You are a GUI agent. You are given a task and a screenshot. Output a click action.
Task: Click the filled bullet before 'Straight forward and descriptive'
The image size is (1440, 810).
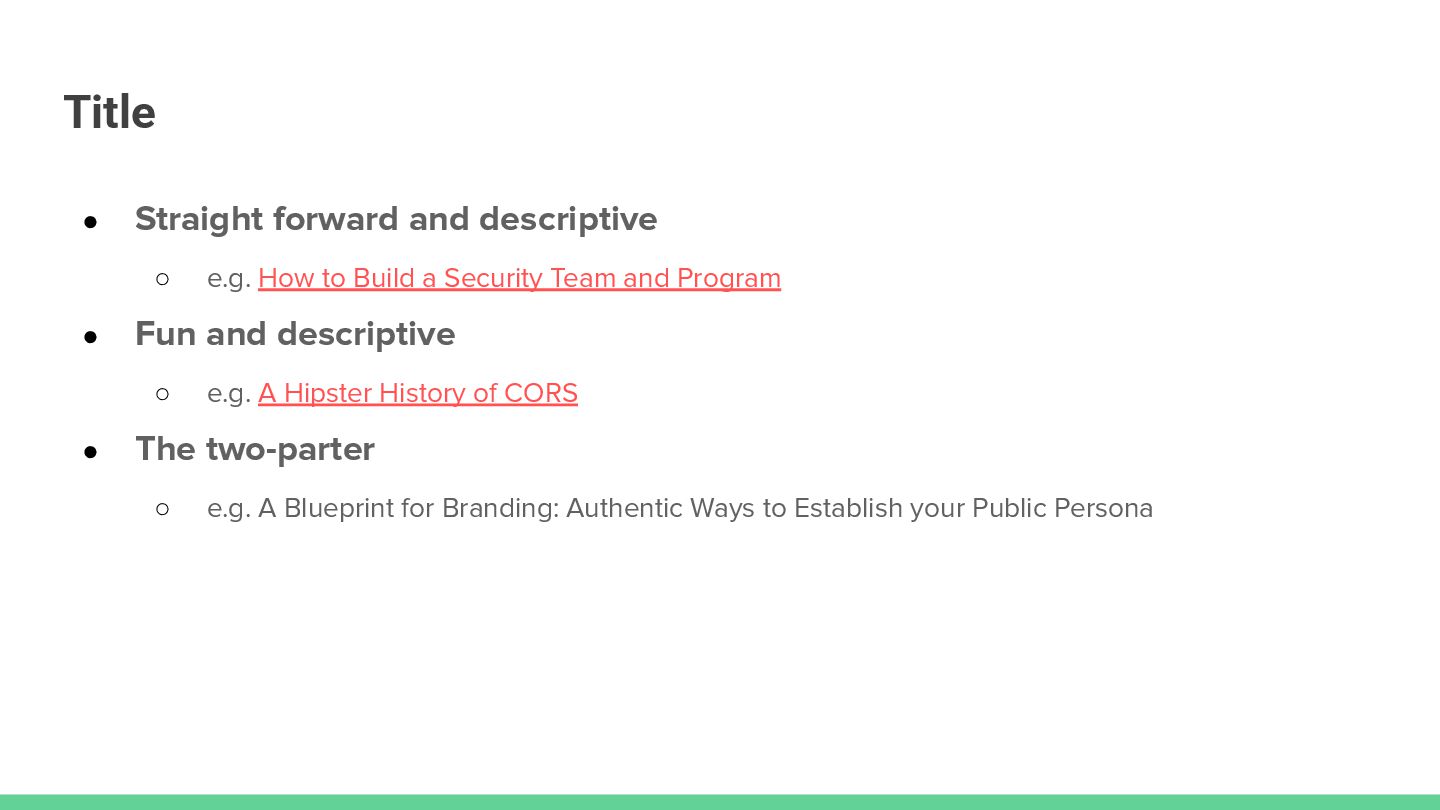pyautogui.click(x=90, y=221)
